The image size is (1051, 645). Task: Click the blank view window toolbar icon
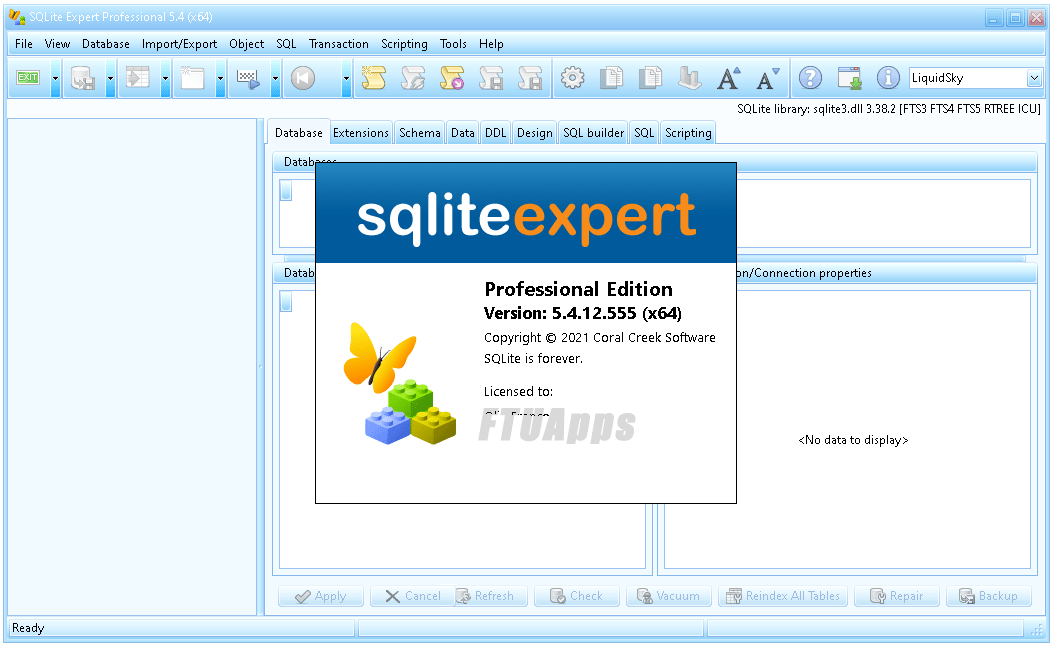point(193,78)
